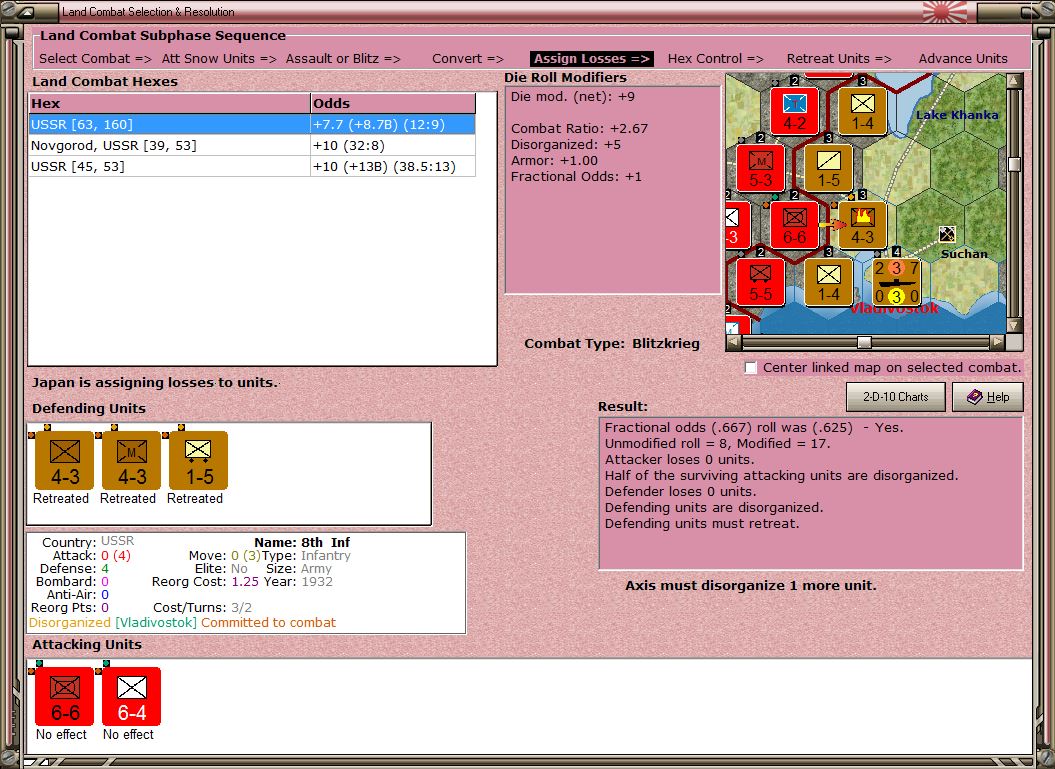Click map horizontal scrollbar right arrow

pyautogui.click(x=997, y=342)
